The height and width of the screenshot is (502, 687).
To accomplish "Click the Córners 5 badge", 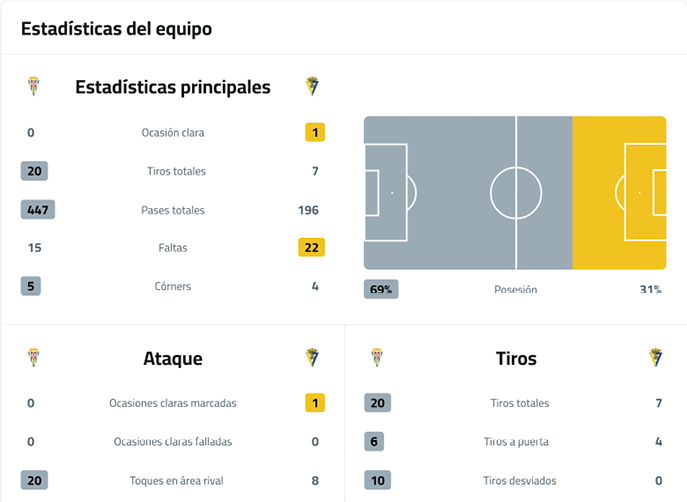I will tap(32, 286).
